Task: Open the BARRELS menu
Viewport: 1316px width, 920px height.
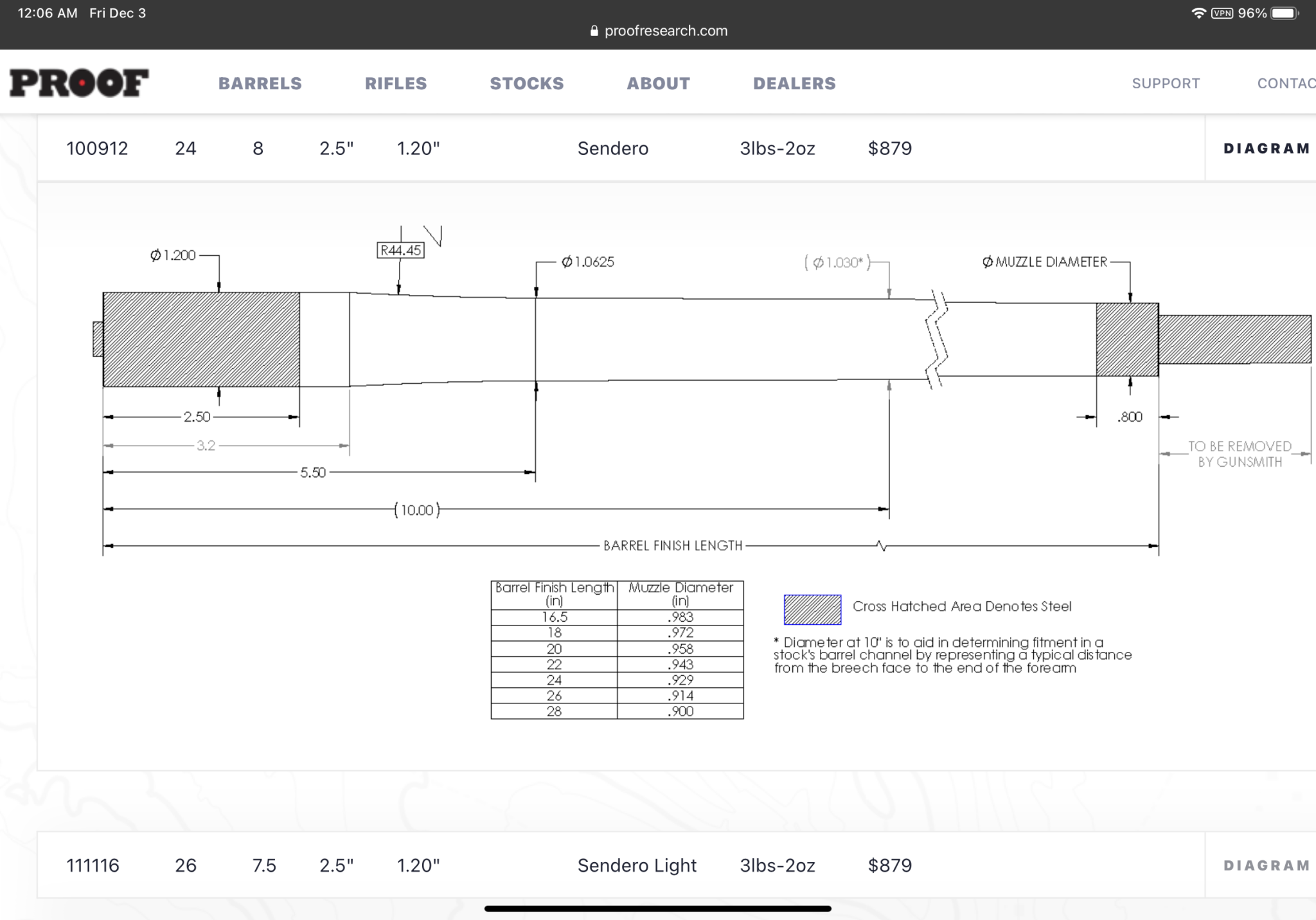Action: [260, 84]
